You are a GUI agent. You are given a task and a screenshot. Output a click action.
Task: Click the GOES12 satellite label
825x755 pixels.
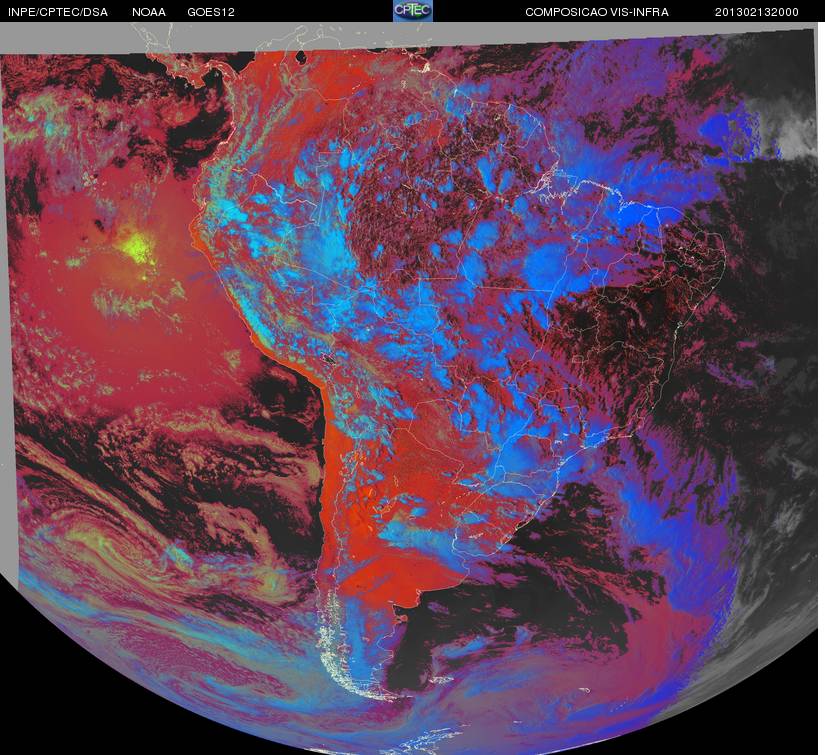[x=211, y=12]
